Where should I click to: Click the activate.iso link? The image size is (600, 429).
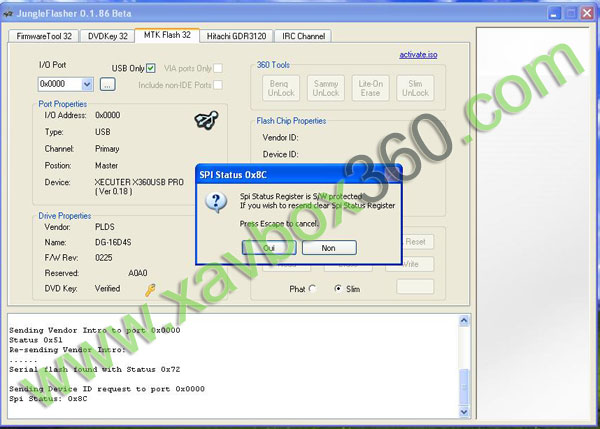(418, 55)
